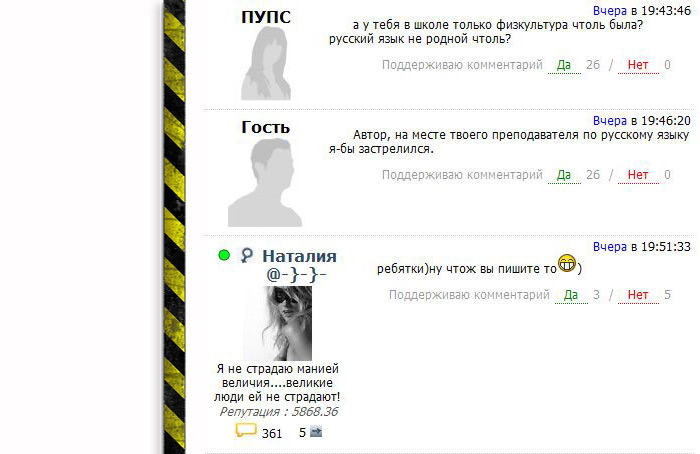This screenshot has height=454, width=700.
Task: Click the Вчера link at 19:46:20
Action: coord(610,121)
